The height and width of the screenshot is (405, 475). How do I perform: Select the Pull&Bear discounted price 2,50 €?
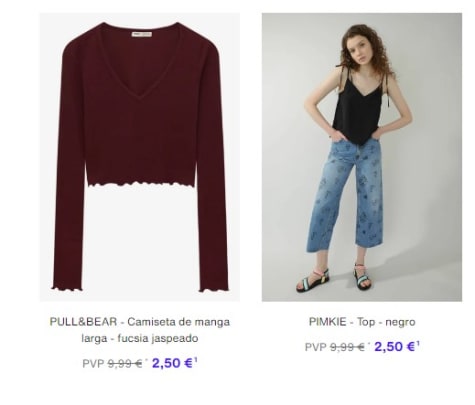[x=172, y=363]
